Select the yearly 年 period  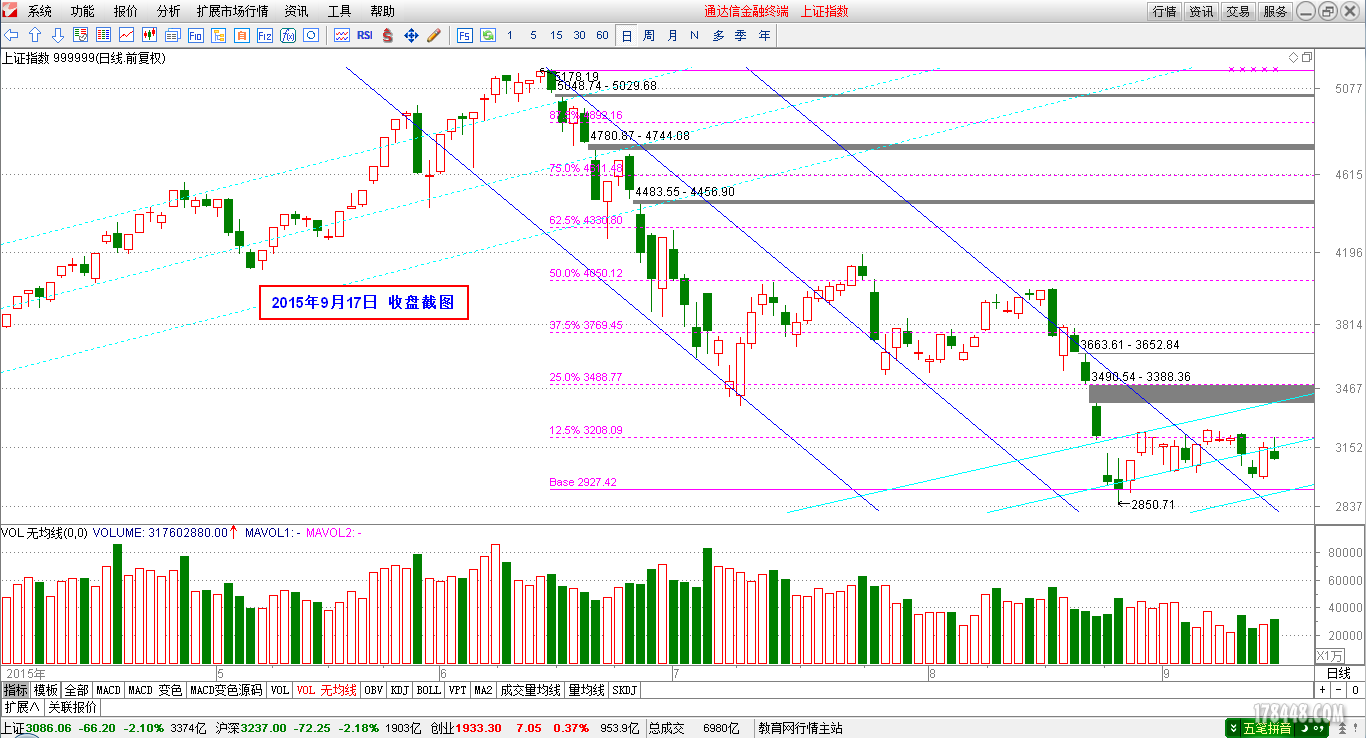765,35
